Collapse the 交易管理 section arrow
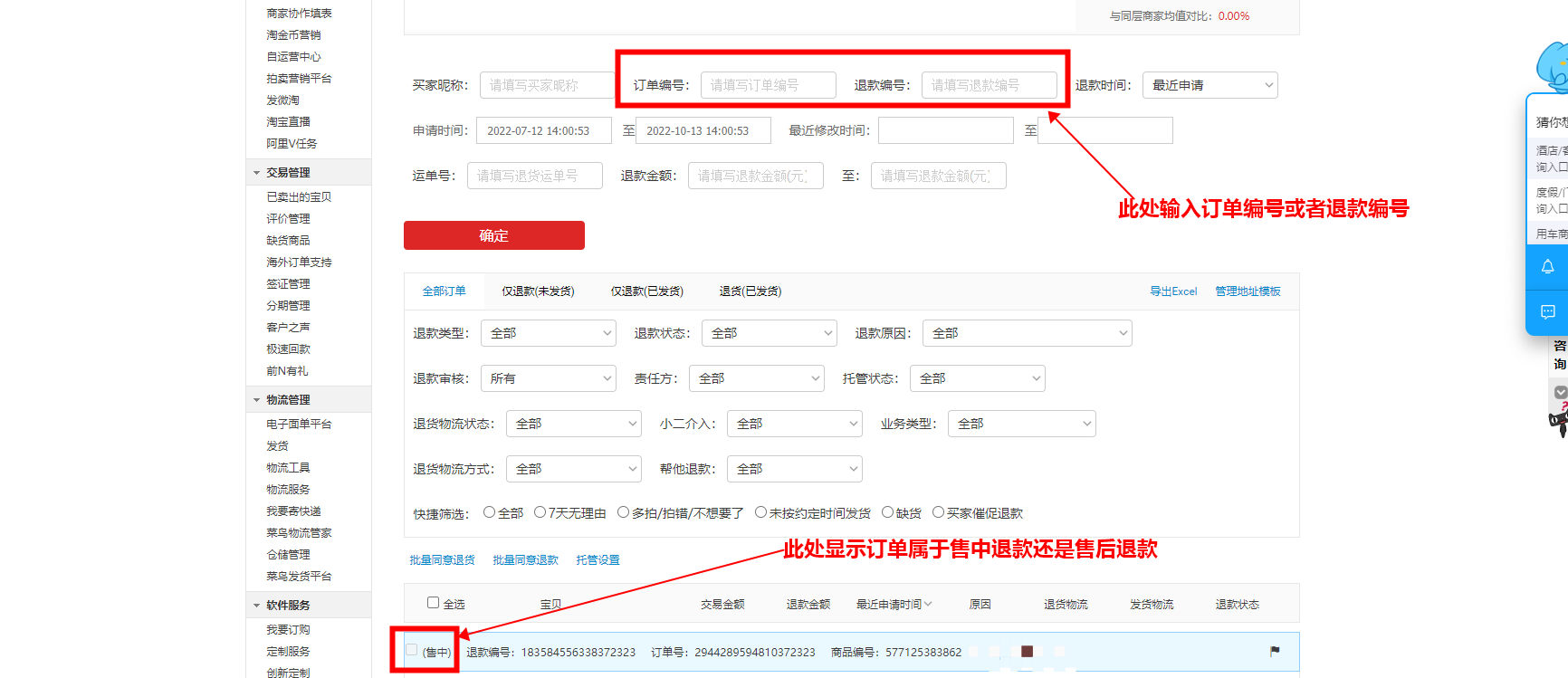Image resolution: width=1568 pixels, height=678 pixels. coord(256,173)
